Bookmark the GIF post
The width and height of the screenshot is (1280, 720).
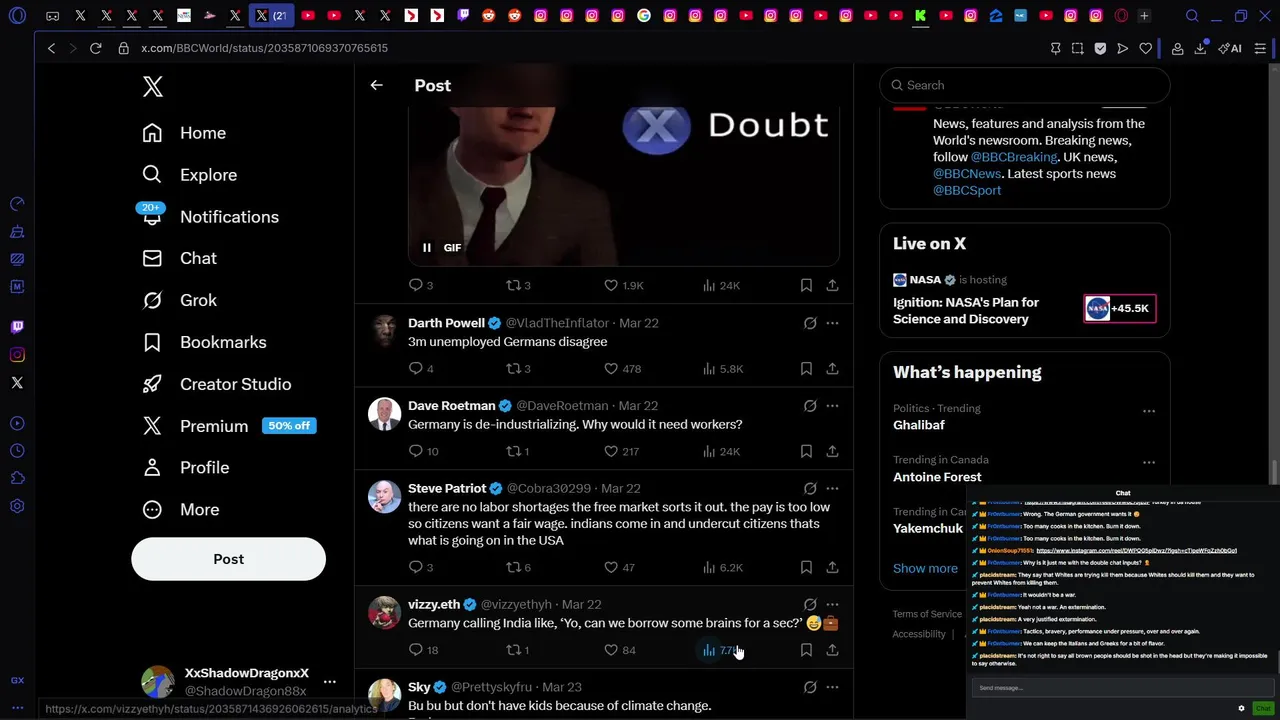tap(806, 286)
